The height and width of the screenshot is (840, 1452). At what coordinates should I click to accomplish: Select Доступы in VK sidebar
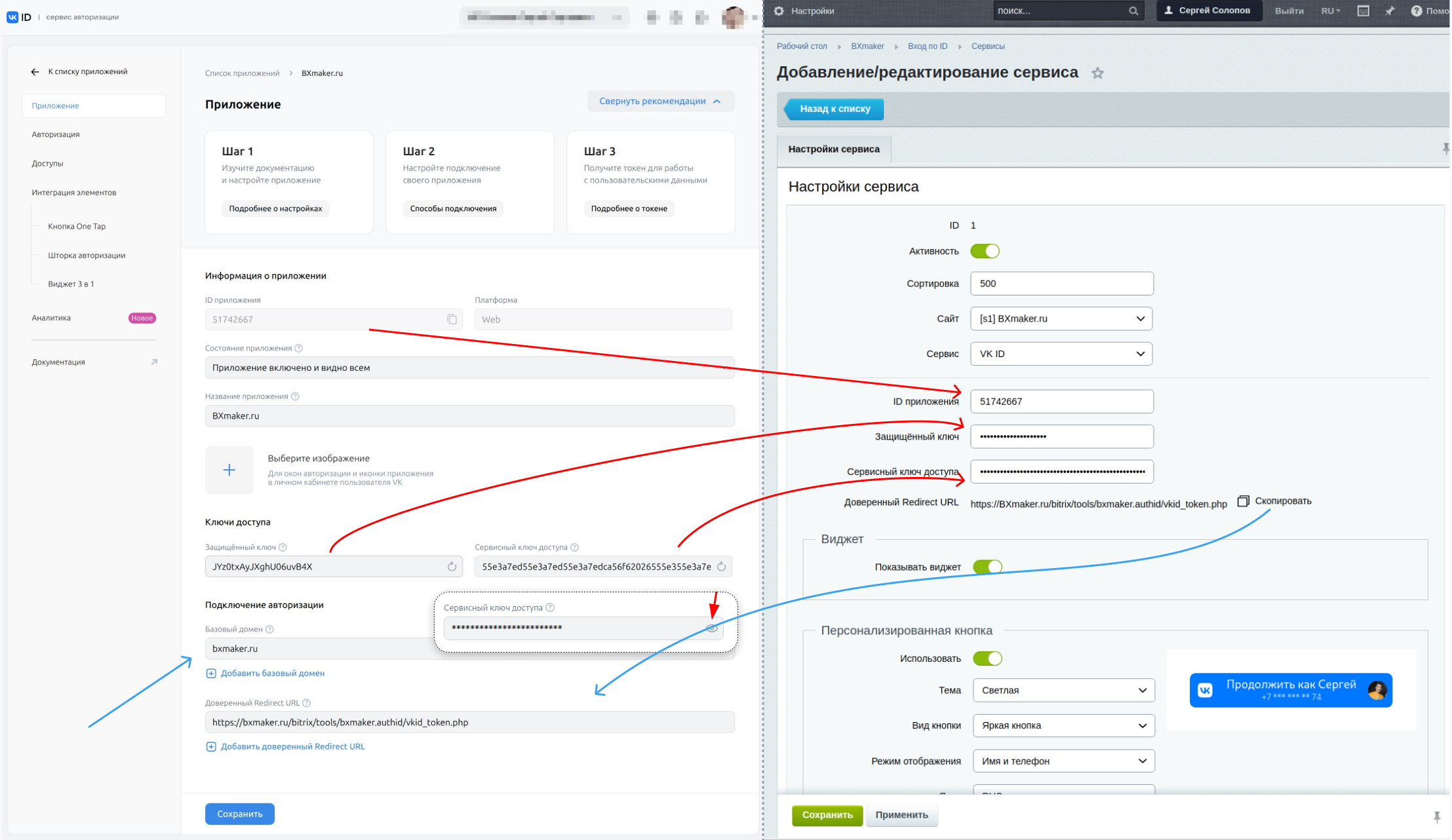click(47, 163)
